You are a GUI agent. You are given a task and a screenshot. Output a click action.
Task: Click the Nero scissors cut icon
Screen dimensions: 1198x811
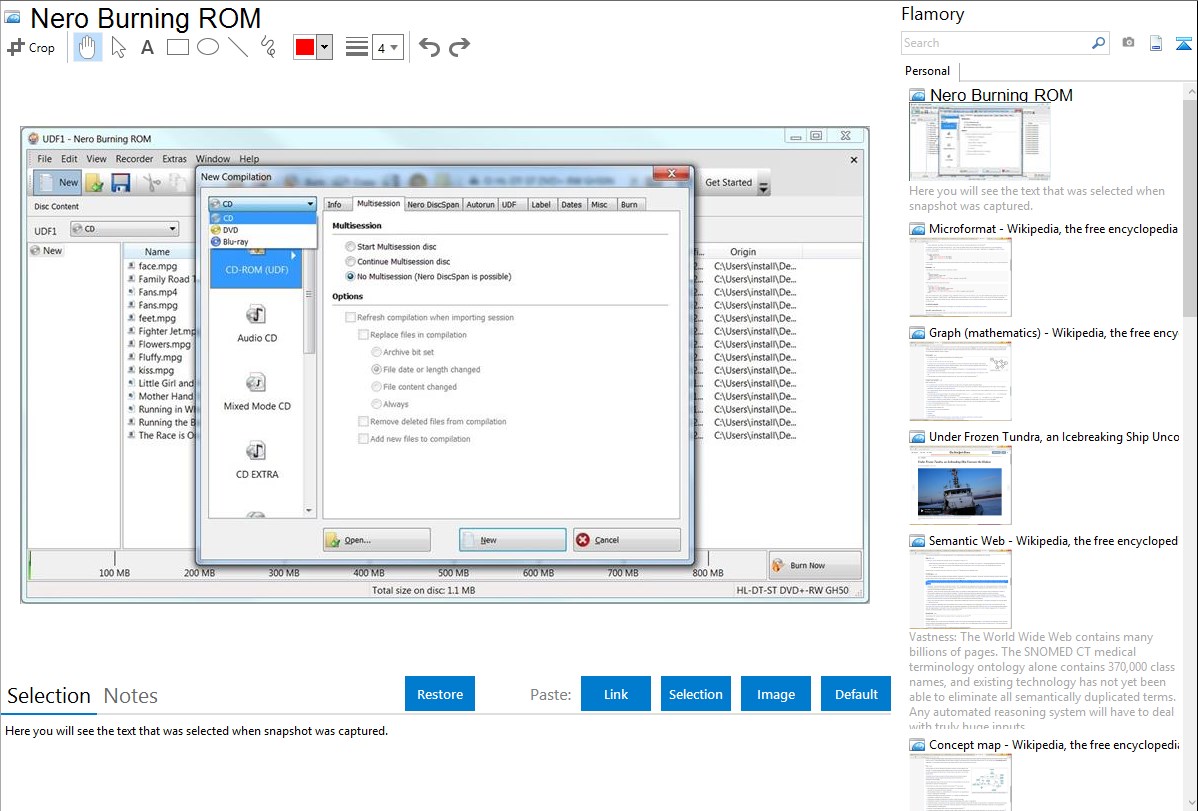152,183
